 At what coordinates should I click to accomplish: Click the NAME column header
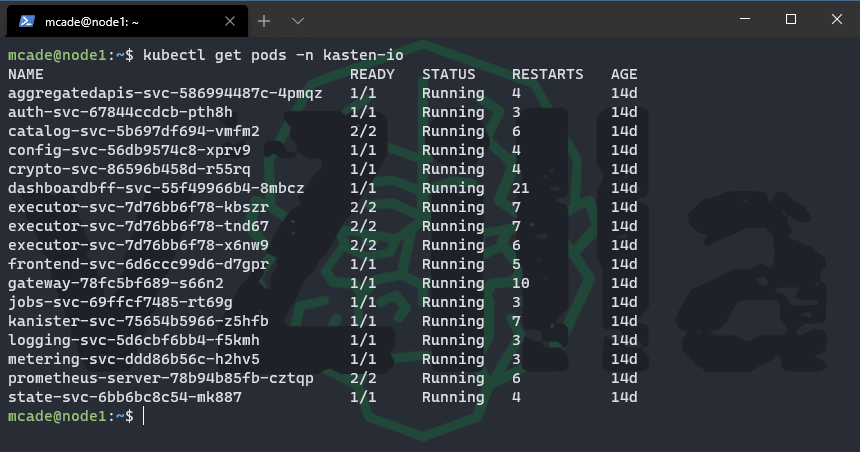click(x=26, y=74)
